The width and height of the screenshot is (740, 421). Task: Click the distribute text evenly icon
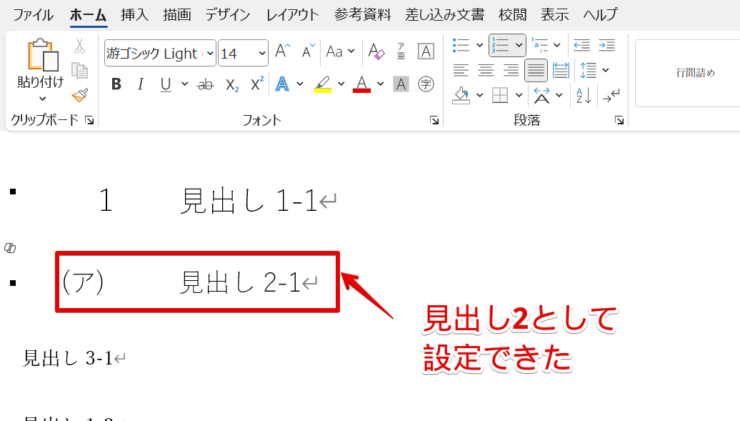(561, 70)
